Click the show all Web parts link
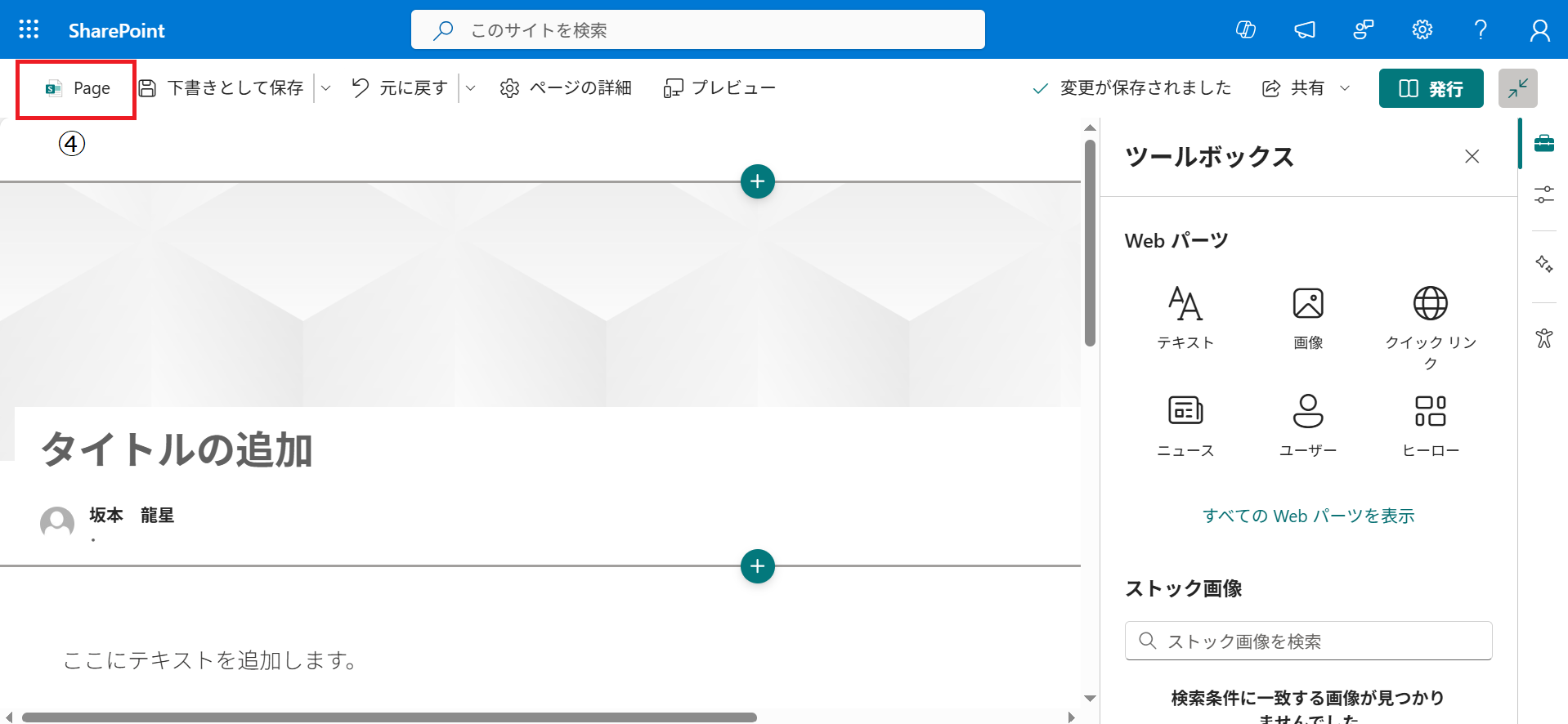 (x=1308, y=516)
